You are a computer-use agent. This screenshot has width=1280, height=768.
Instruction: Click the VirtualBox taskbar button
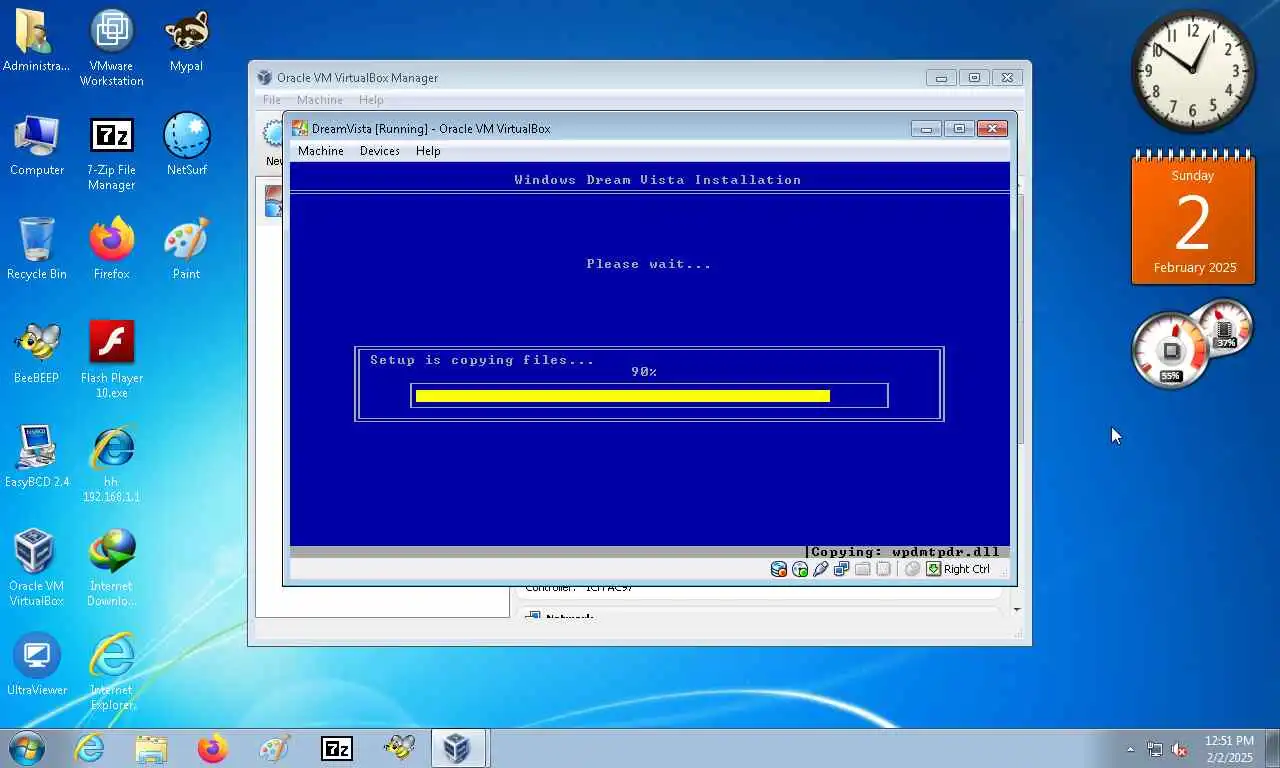coord(458,748)
